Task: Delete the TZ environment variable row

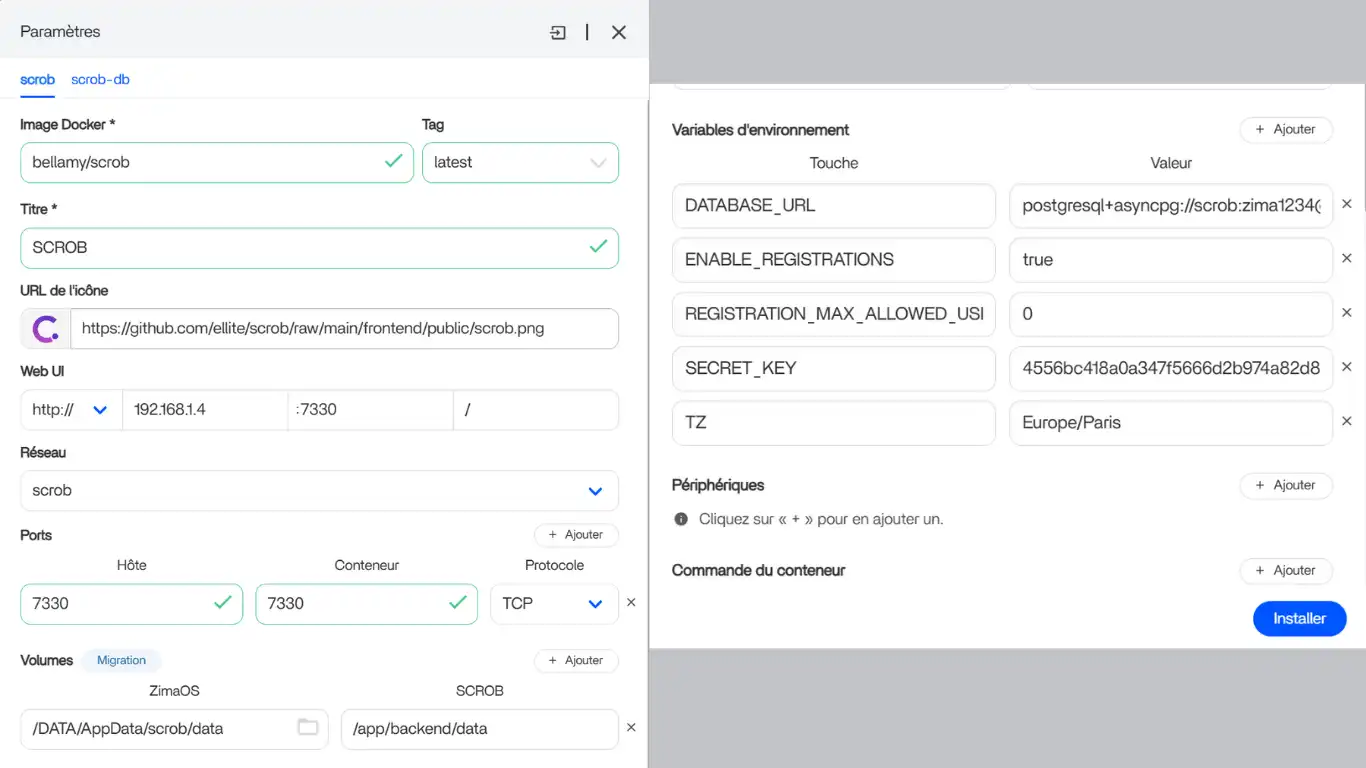Action: [x=1347, y=422]
